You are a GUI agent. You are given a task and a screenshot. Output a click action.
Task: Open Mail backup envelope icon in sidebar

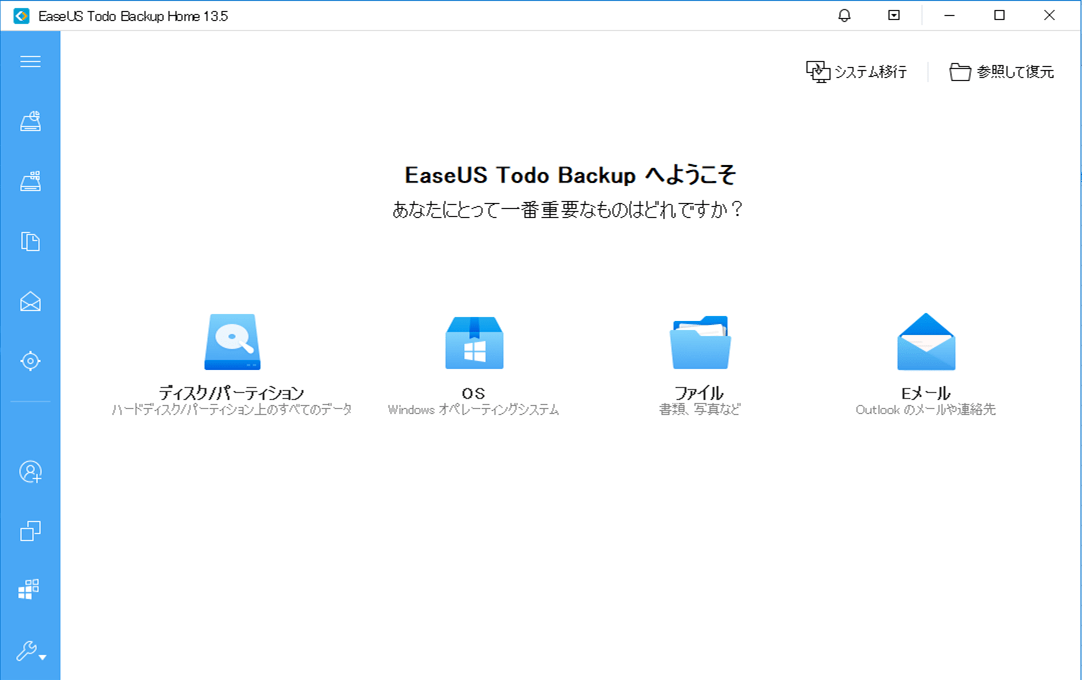coord(30,301)
